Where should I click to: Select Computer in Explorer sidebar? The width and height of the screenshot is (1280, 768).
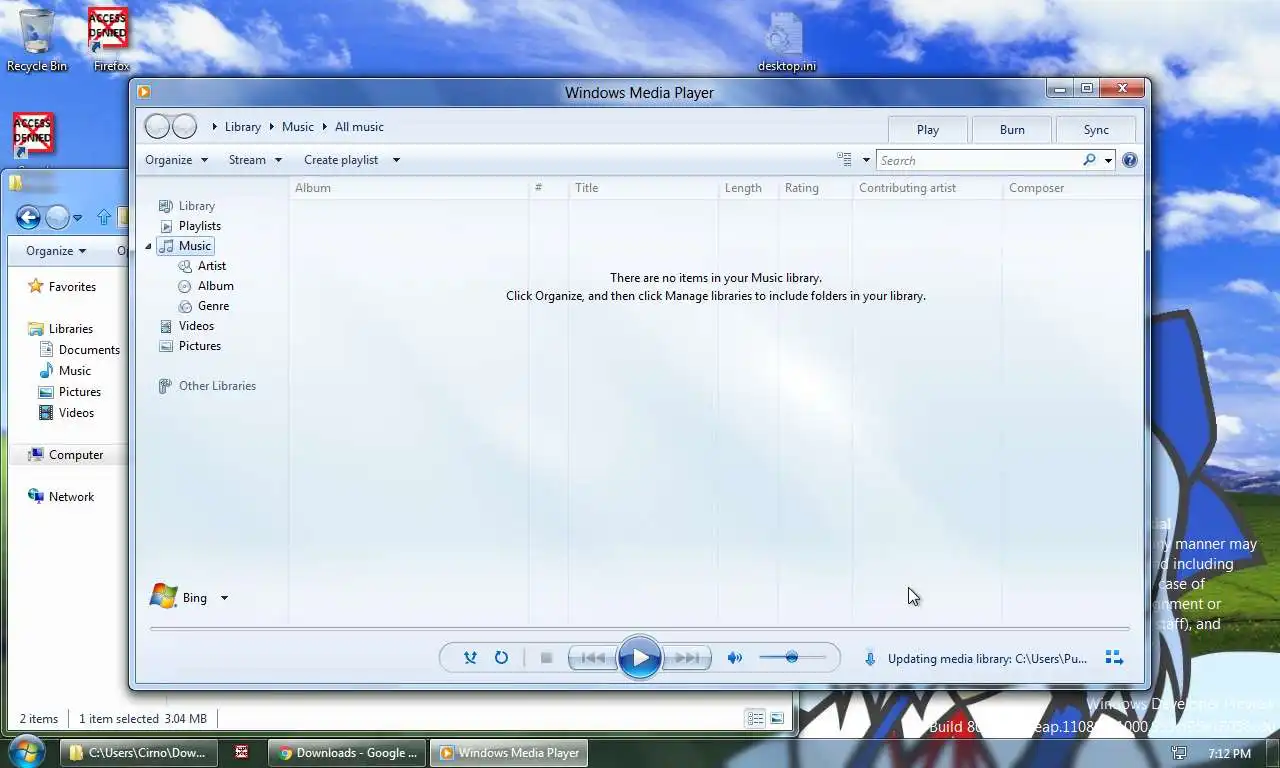coord(66,455)
